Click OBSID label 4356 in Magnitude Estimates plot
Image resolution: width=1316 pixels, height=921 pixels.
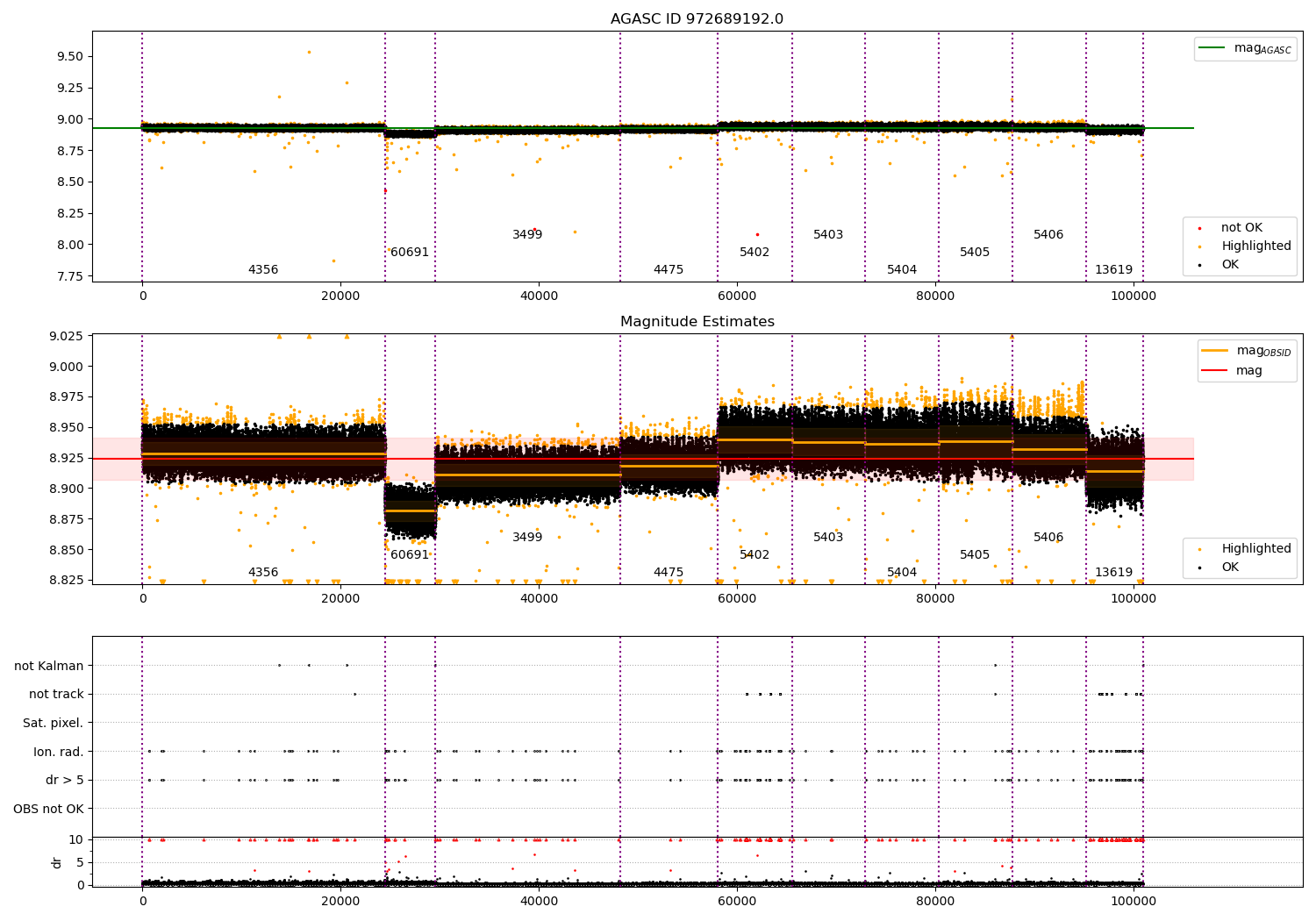click(263, 573)
